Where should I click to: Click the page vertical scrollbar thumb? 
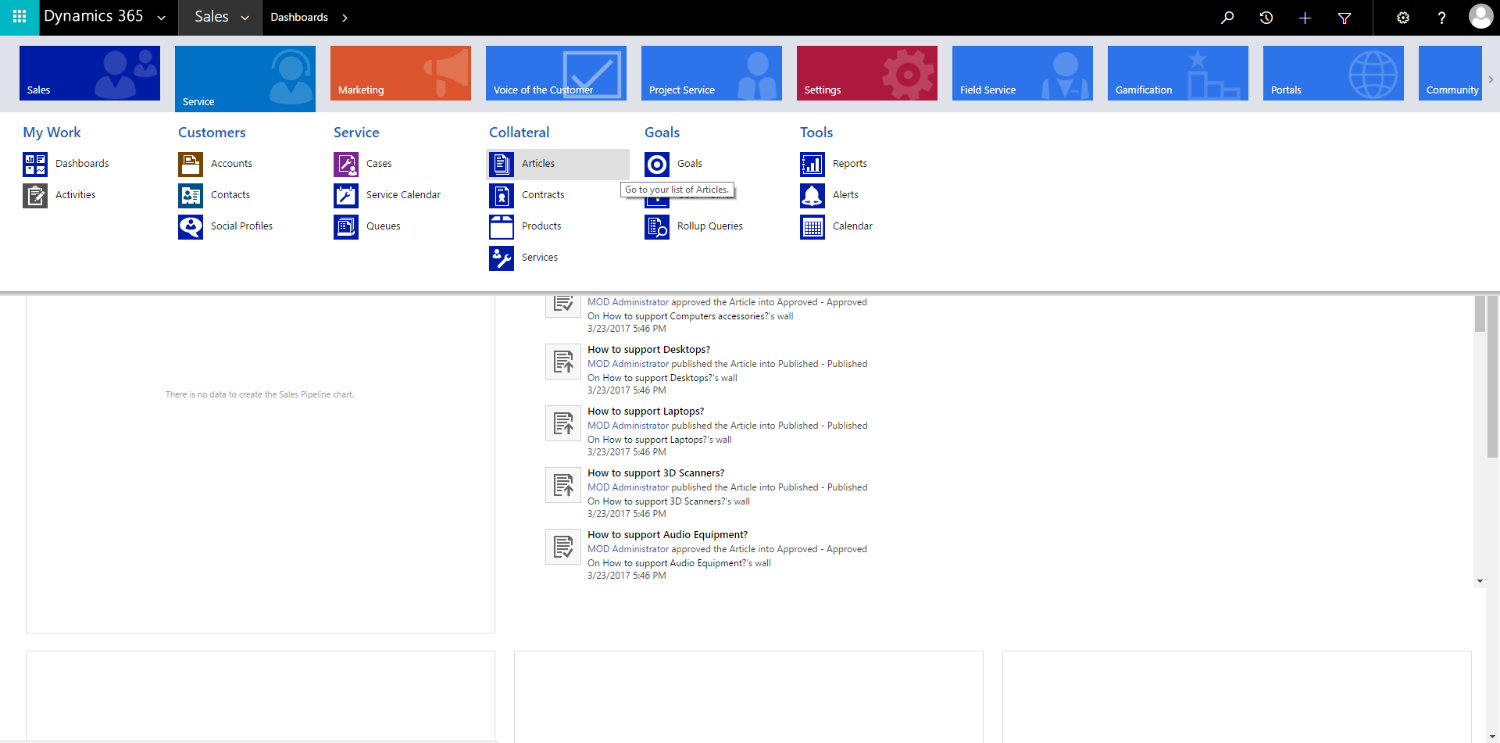[1493, 375]
